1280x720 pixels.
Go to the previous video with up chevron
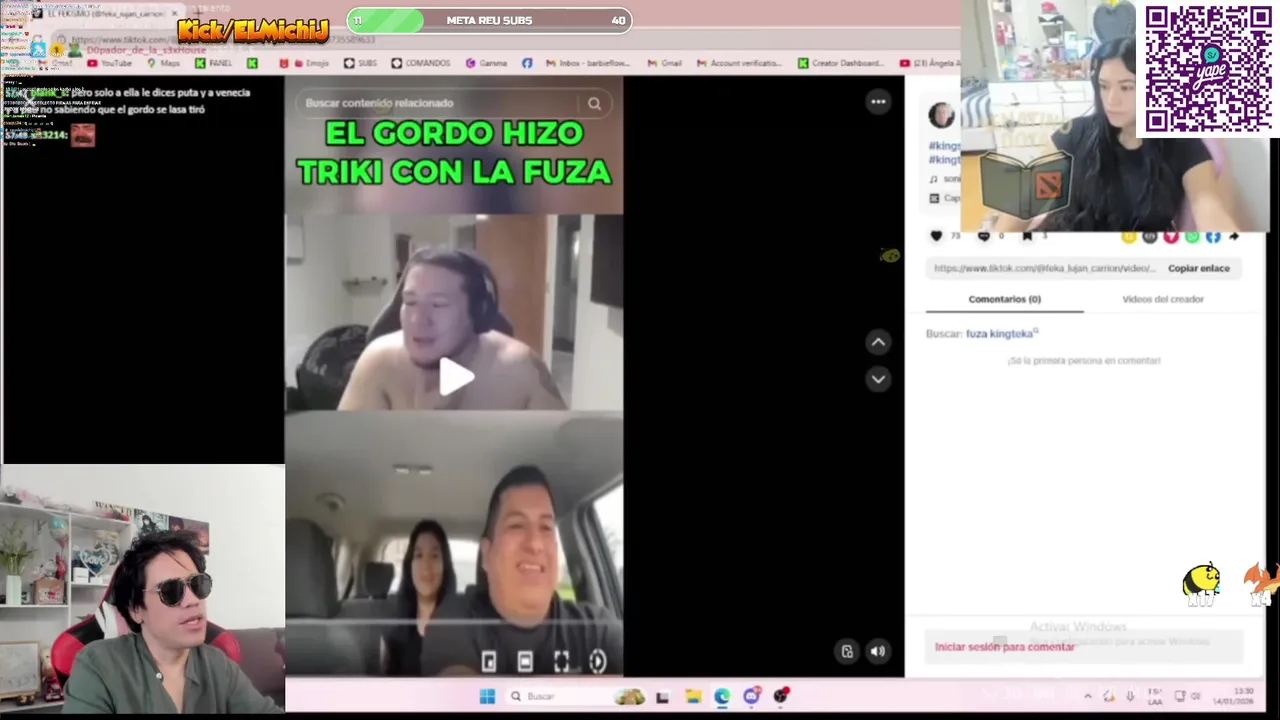click(x=878, y=342)
